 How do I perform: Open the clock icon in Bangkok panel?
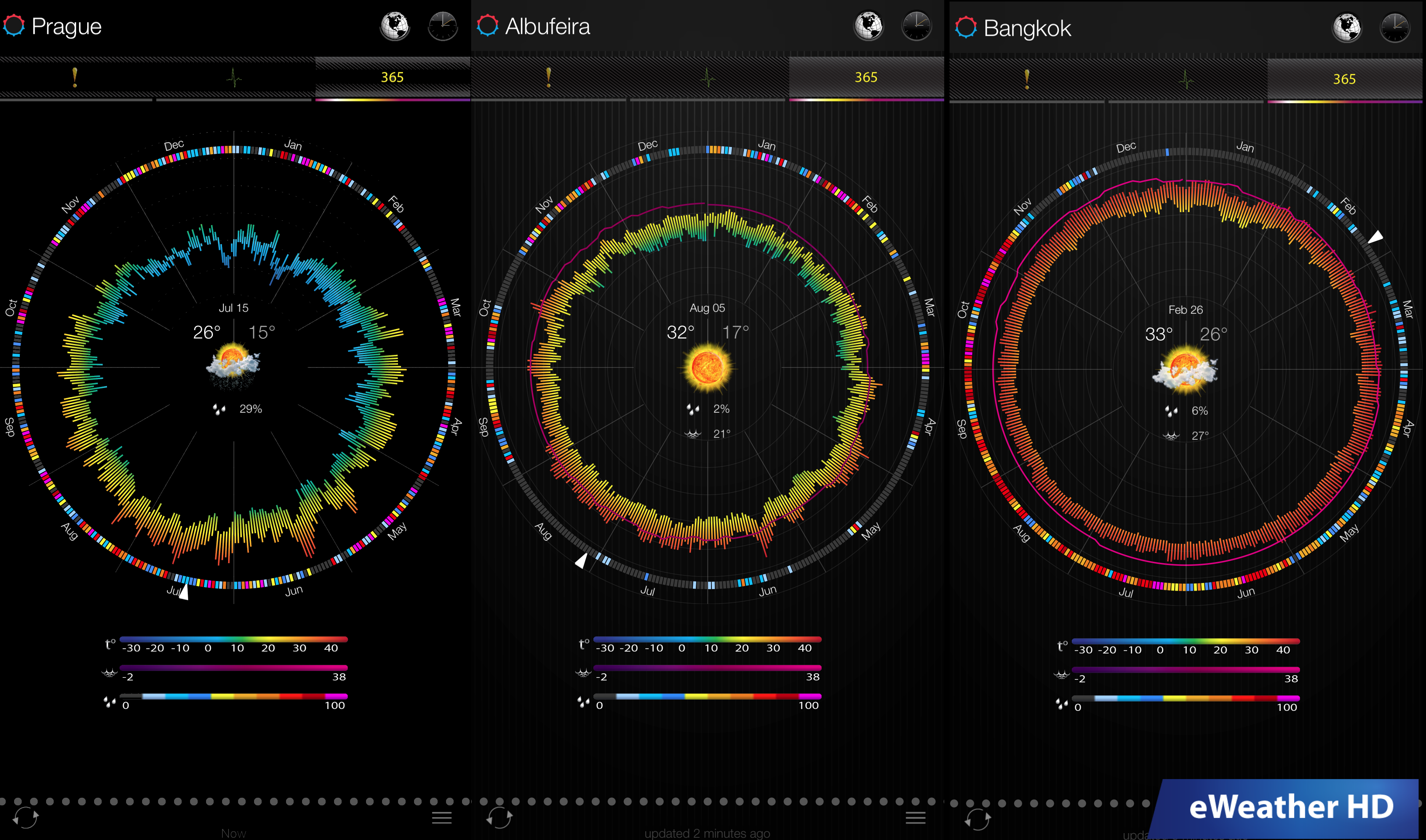coord(1396,28)
